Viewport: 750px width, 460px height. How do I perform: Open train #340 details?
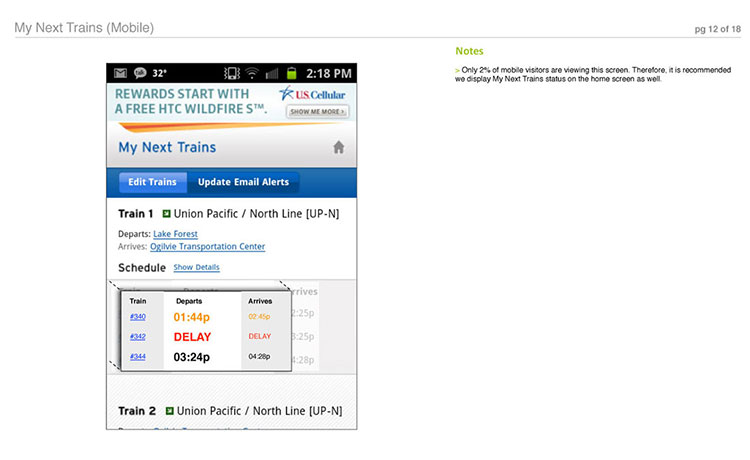point(138,317)
